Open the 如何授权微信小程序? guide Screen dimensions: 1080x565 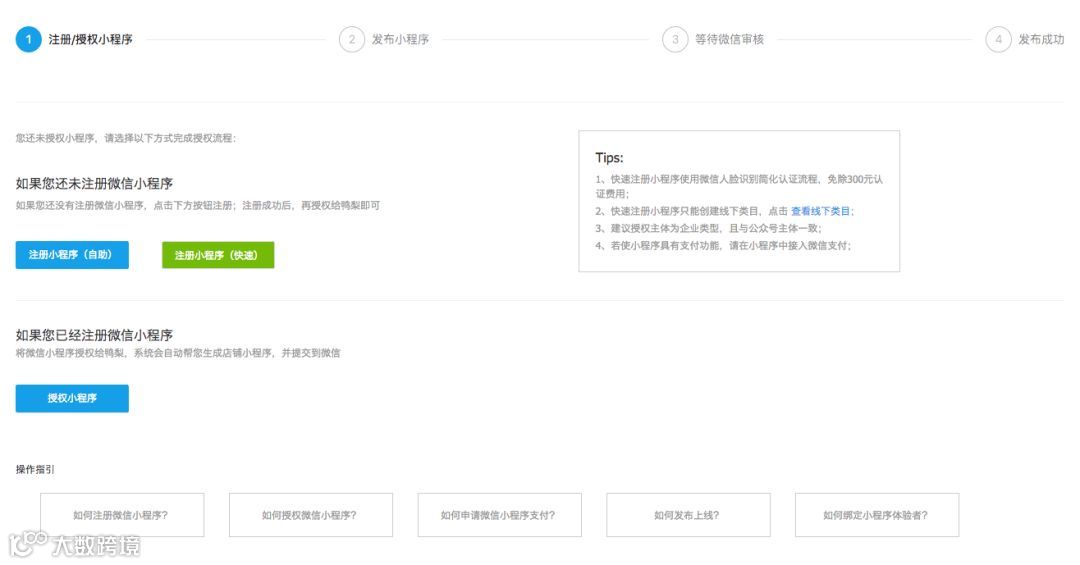click(311, 515)
